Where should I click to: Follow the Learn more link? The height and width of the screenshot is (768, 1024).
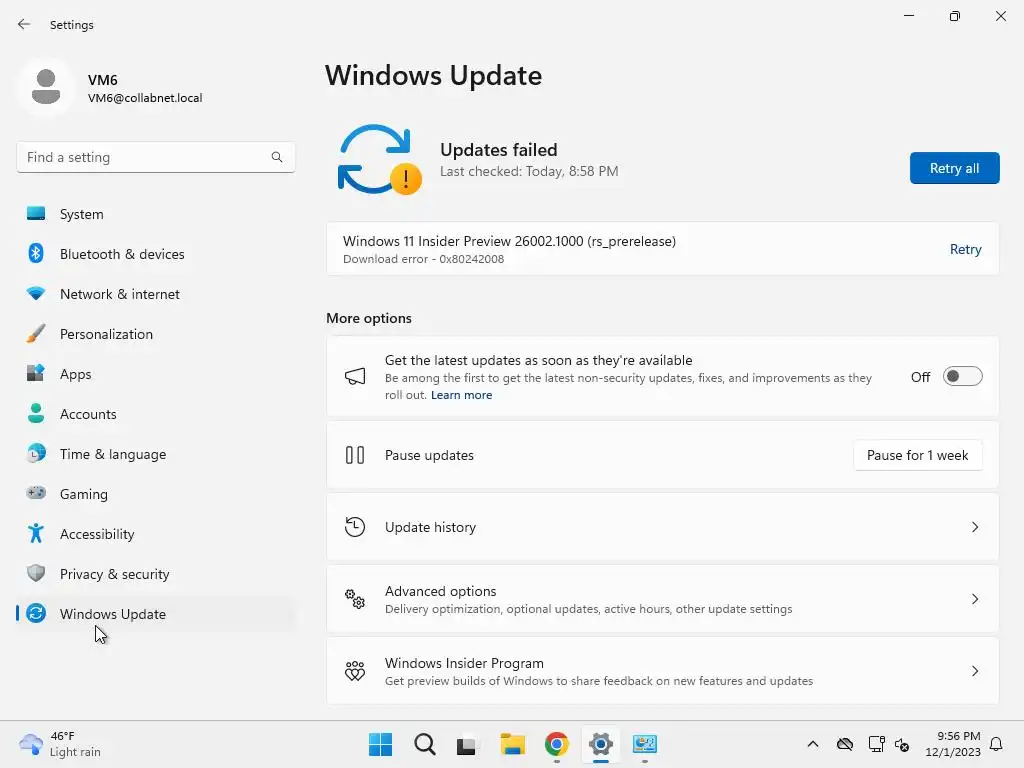pyautogui.click(x=461, y=395)
